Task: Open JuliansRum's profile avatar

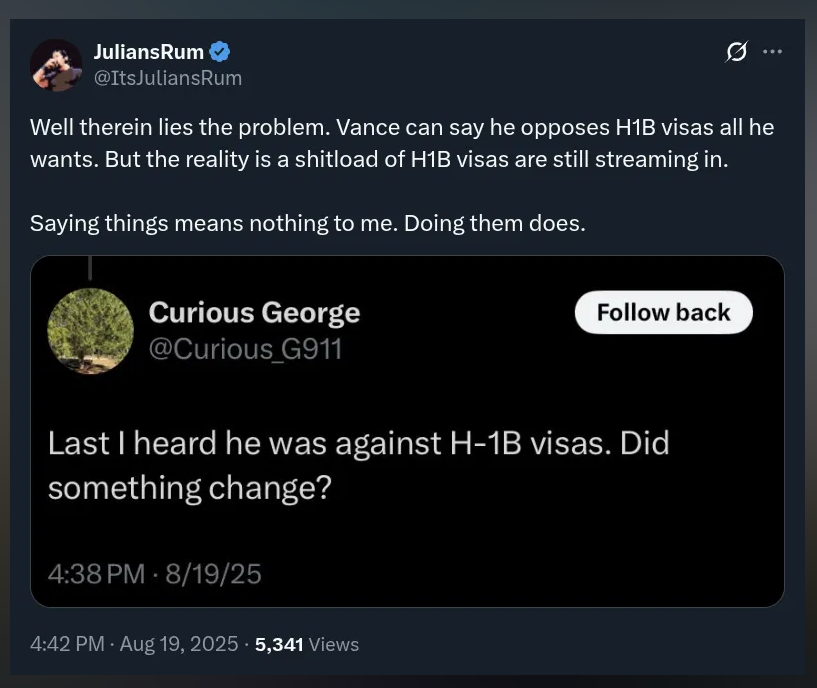Action: [x=56, y=65]
